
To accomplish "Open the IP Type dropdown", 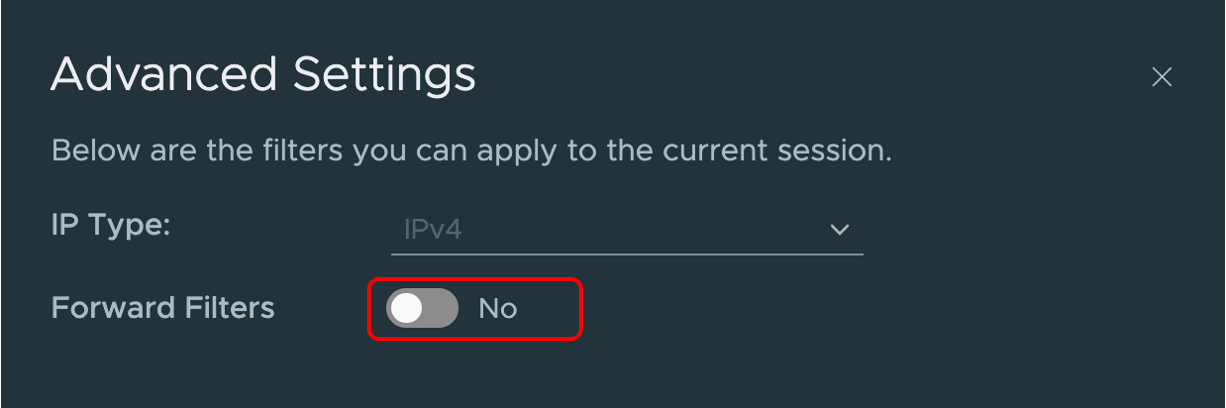I will coord(626,230).
